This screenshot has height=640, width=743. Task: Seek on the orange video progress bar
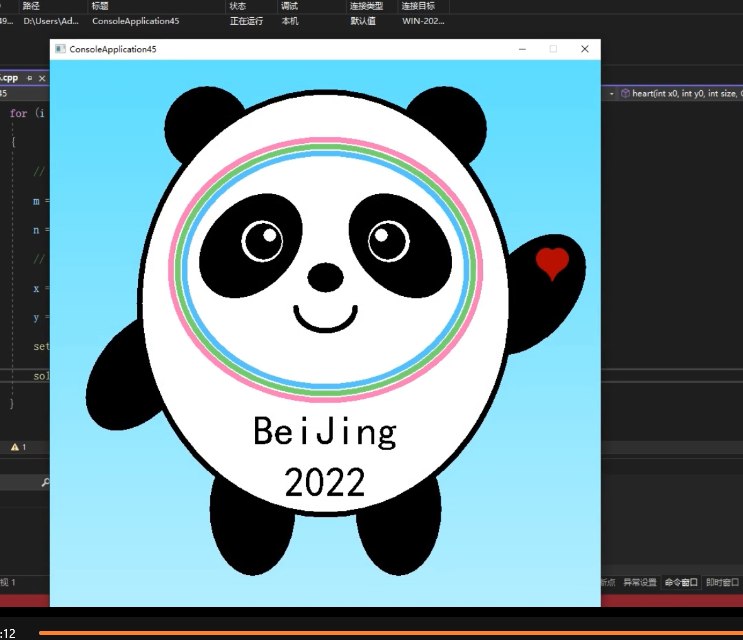tap(390, 632)
